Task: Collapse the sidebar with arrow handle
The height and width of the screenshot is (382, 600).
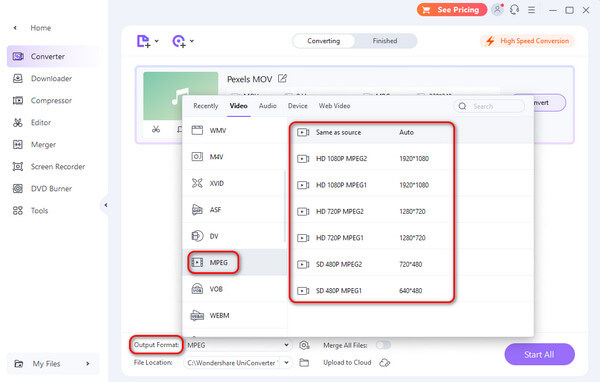Action: pyautogui.click(x=105, y=205)
